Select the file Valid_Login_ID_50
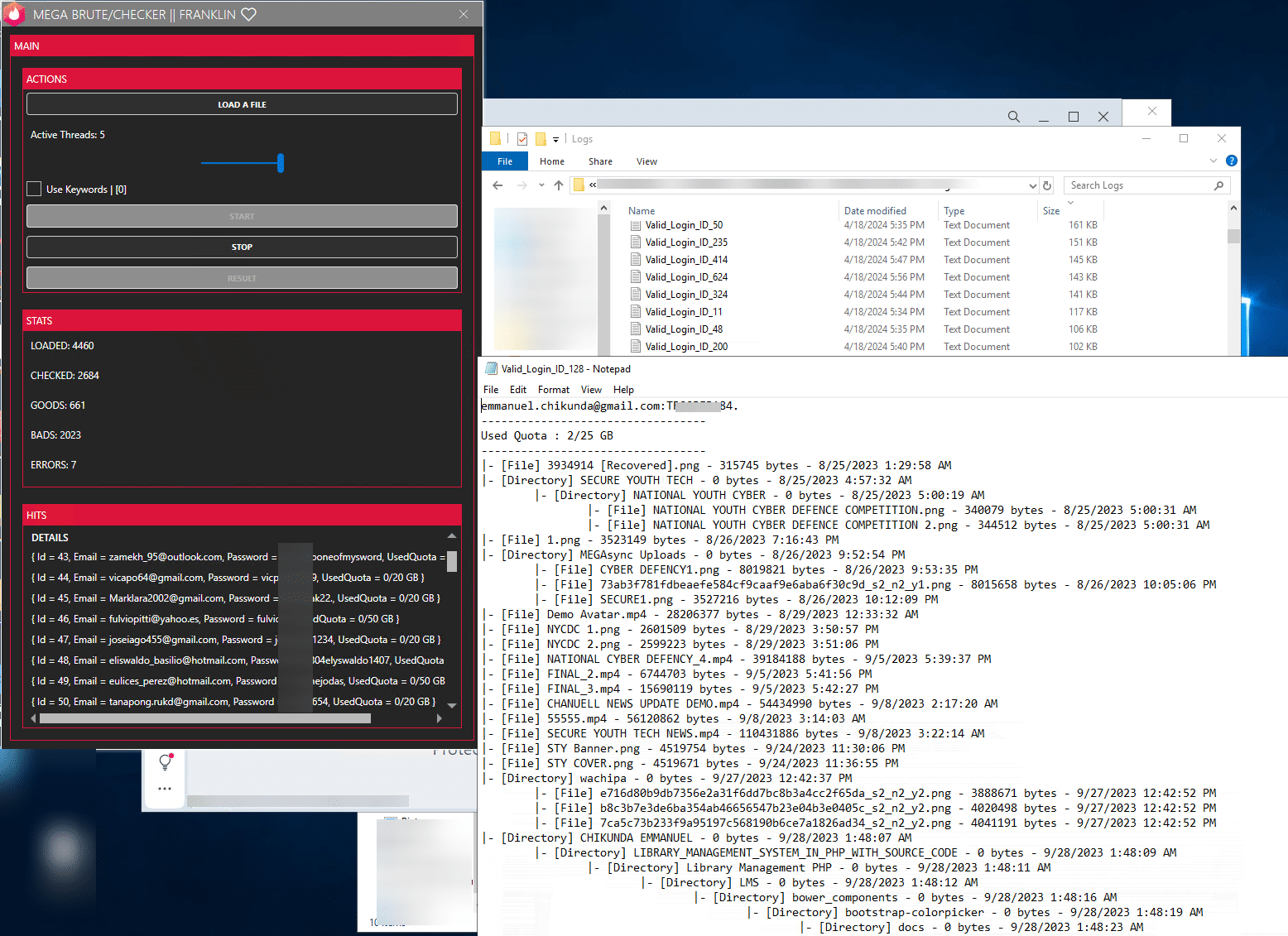This screenshot has width=1288, height=936. coord(684,225)
